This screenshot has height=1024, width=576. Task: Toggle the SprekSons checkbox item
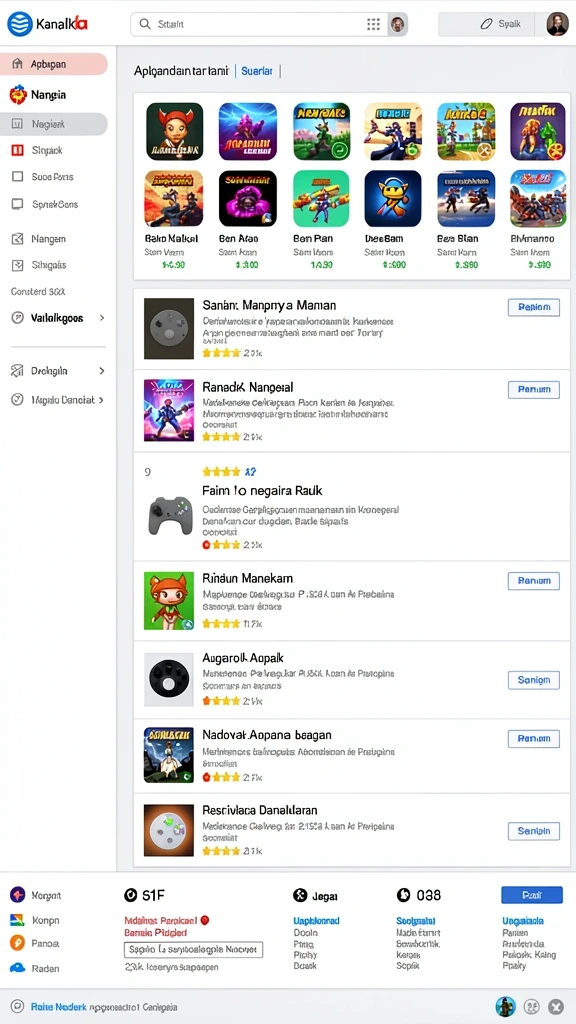click(x=18, y=204)
